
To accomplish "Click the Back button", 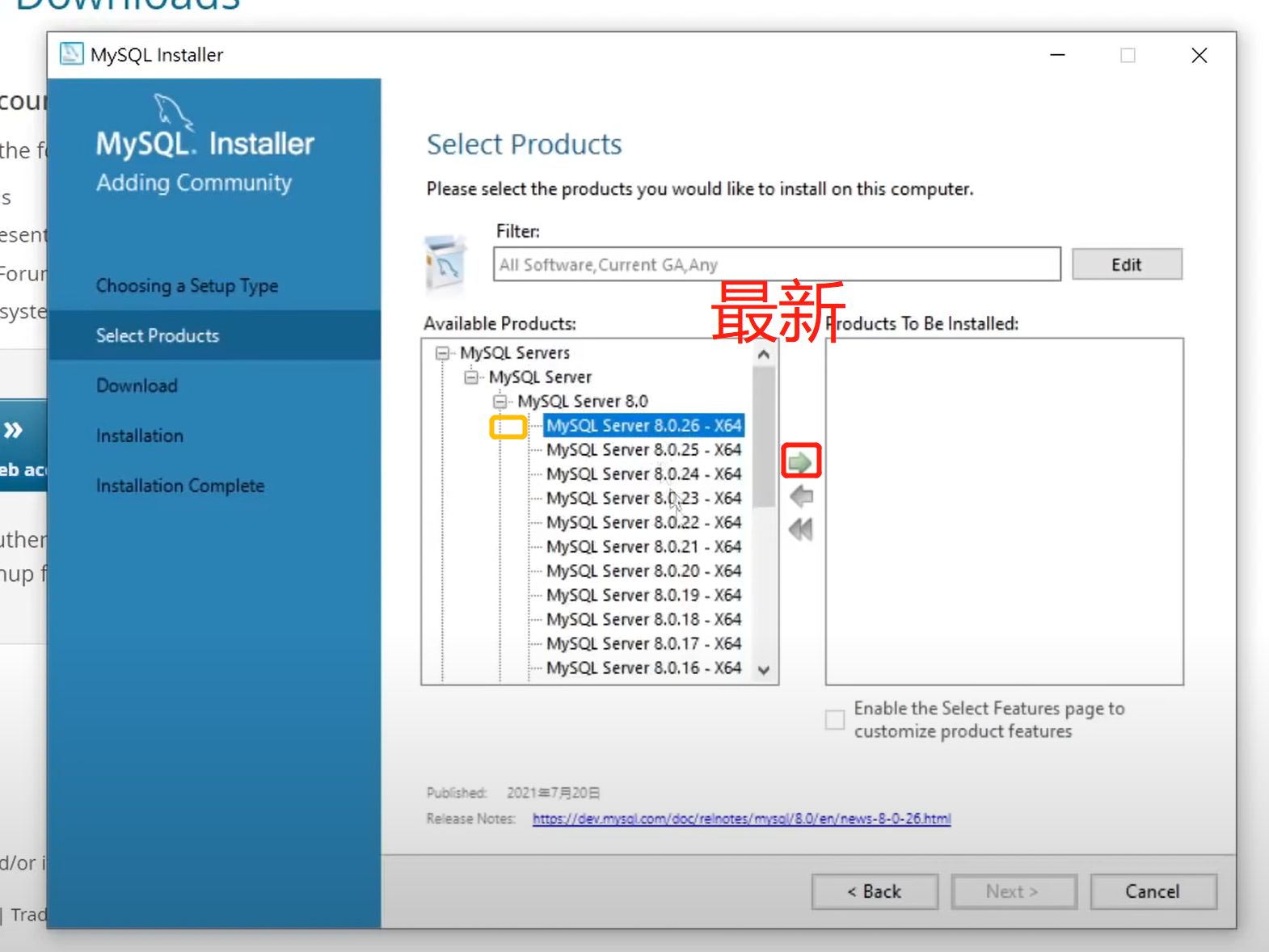I will coord(875,891).
